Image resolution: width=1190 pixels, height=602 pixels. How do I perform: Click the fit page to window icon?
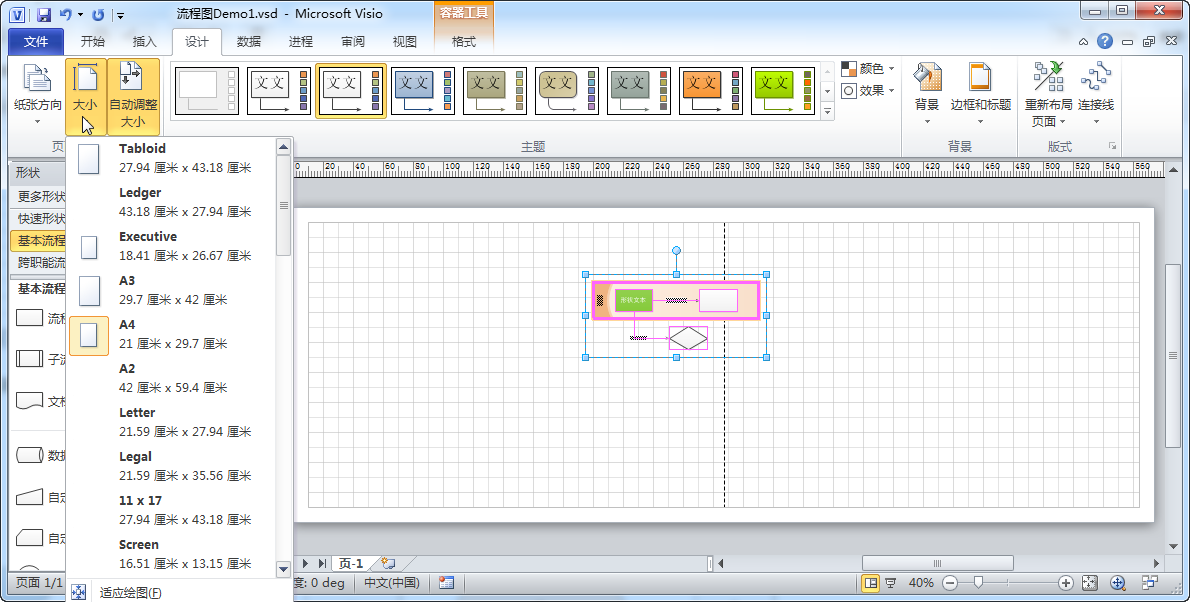point(1090,583)
